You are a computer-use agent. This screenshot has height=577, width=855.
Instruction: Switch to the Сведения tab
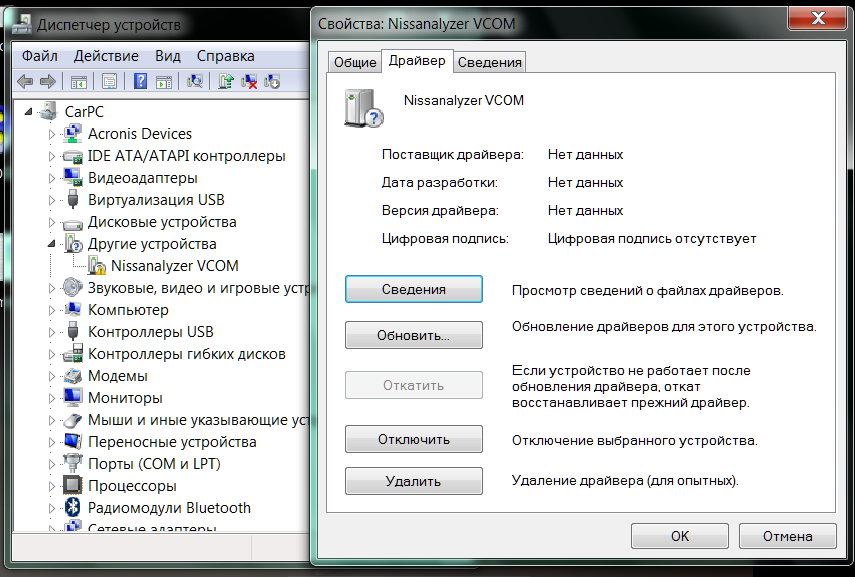pos(489,62)
